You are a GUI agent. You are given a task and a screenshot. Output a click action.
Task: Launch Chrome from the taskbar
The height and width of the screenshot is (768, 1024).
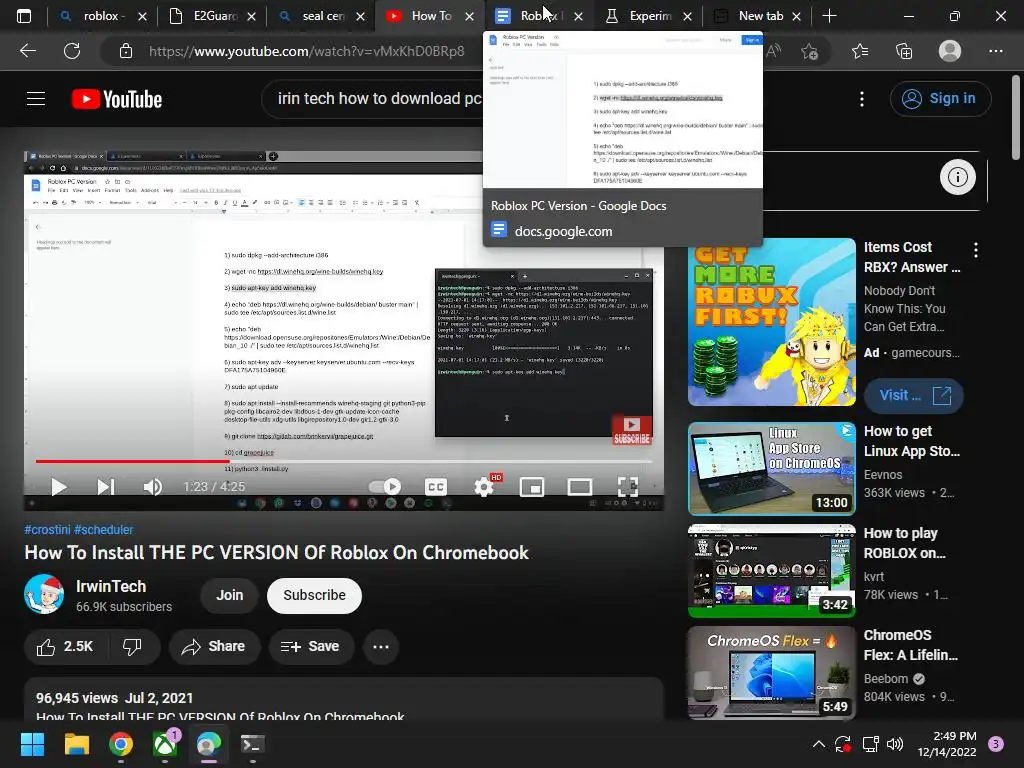tap(121, 744)
